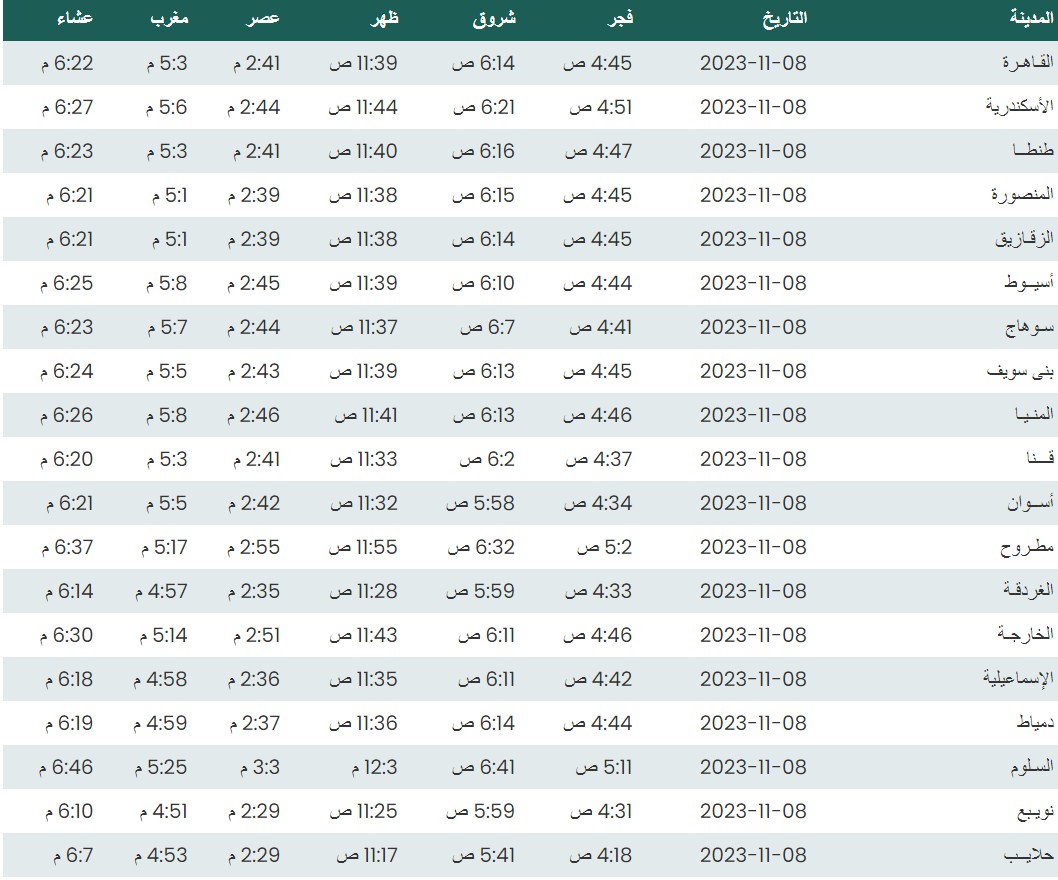Screen dimensions: 1058x880
Task: Click the الخارجة Asr time 2:51 م
Action: tap(255, 635)
